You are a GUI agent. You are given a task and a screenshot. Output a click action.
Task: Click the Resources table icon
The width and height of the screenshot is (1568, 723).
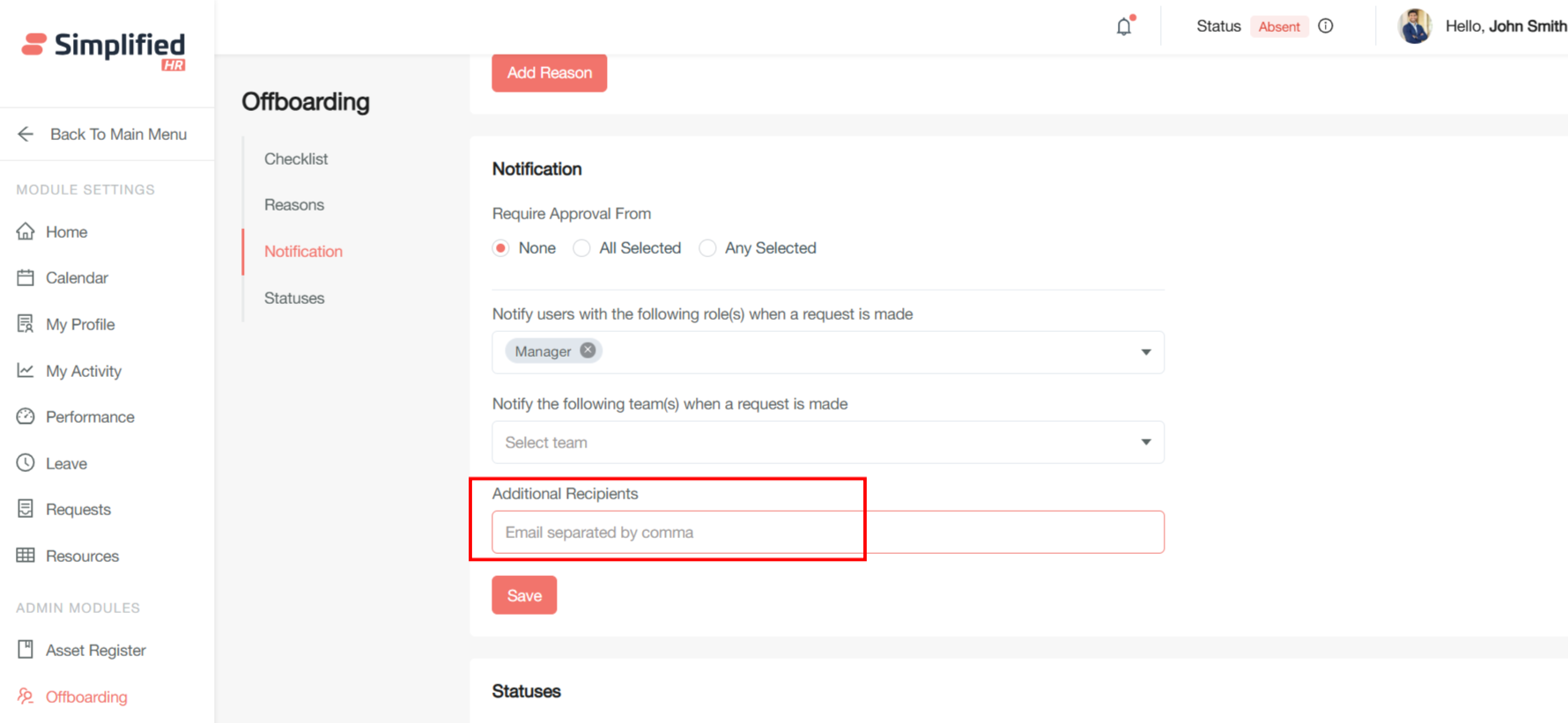coord(26,556)
